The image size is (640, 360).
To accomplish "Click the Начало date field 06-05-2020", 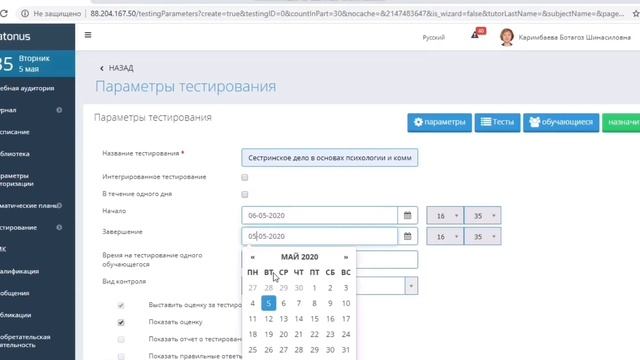I will [319, 216].
